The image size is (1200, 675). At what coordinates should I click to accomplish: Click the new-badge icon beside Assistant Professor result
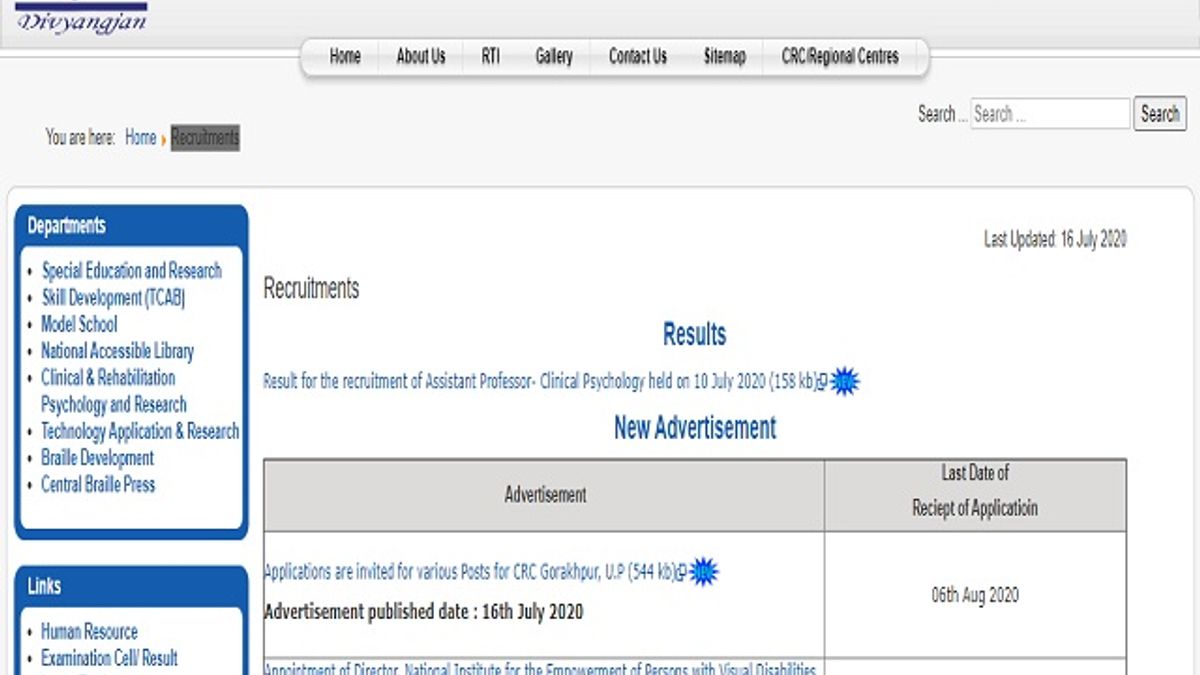coord(845,381)
